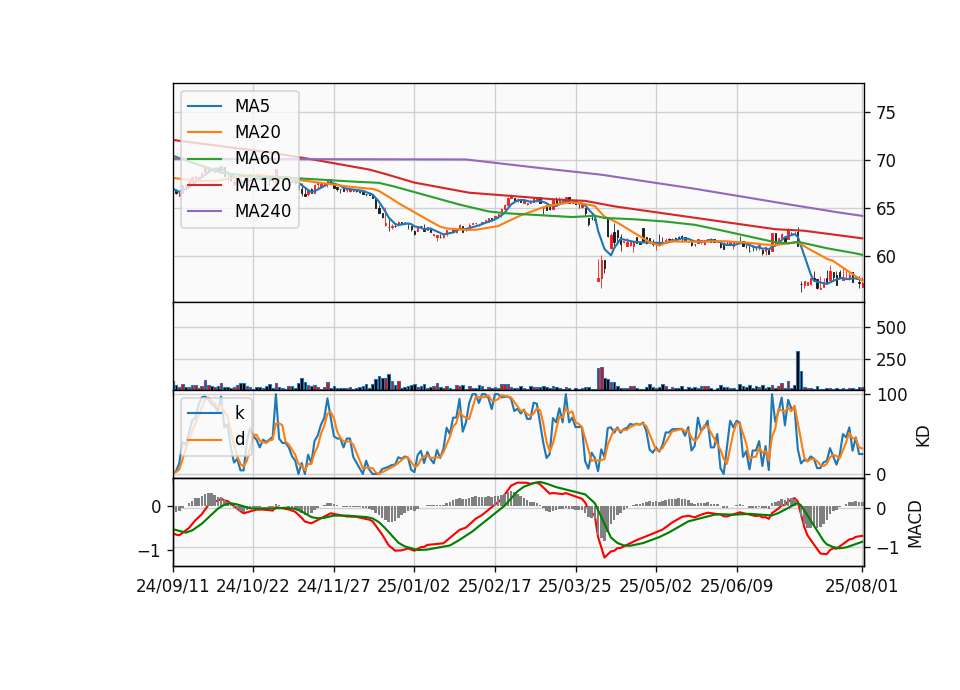Click the 60 price axis tick label
This screenshot has height=690, width=960.
886,257
